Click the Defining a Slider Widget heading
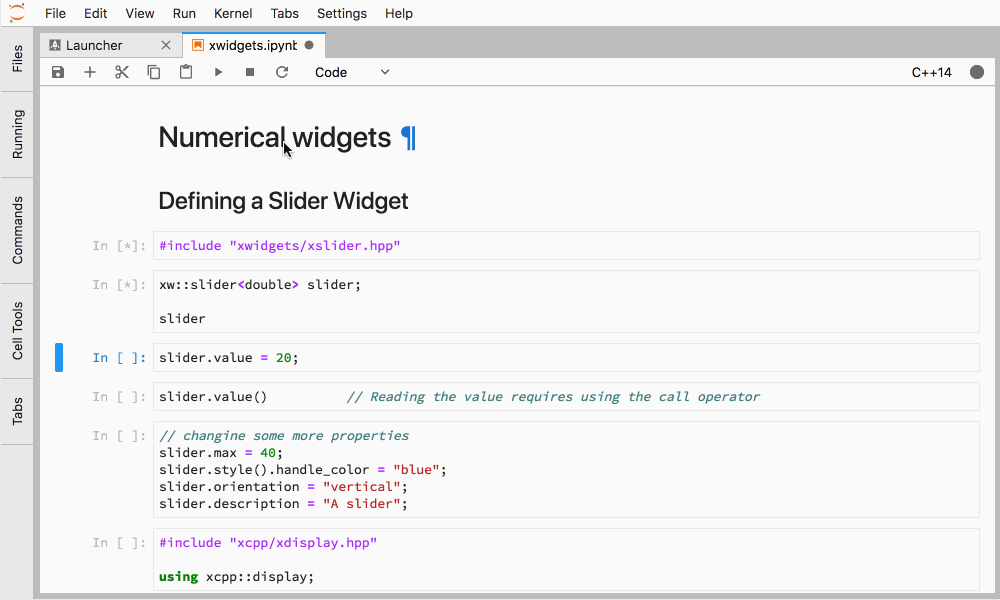Screen dimensions: 1000x600 pyautogui.click(x=283, y=201)
